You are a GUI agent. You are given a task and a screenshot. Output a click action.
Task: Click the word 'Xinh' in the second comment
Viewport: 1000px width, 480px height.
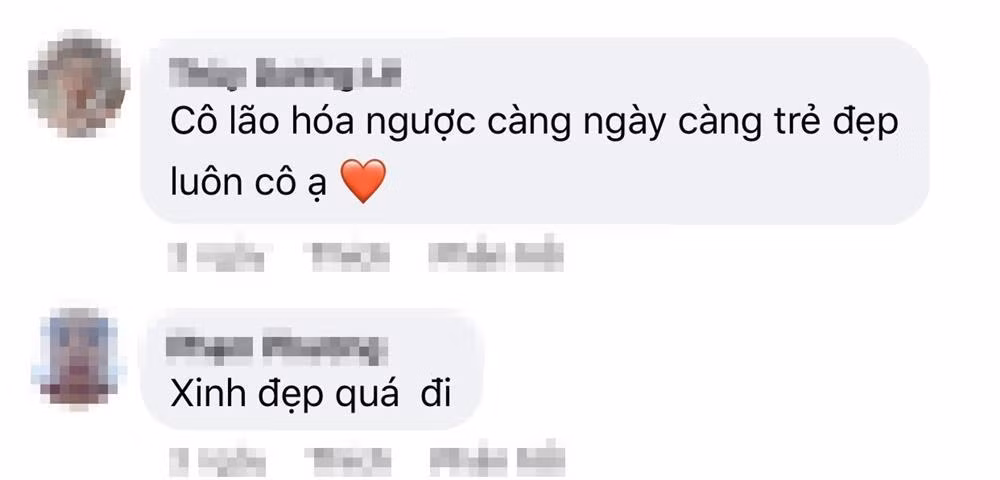[208, 395]
